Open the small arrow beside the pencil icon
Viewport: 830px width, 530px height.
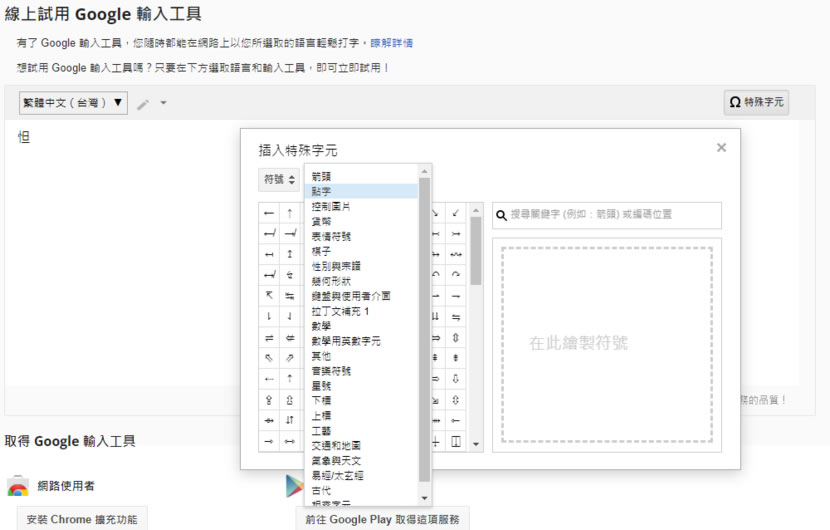point(164,103)
